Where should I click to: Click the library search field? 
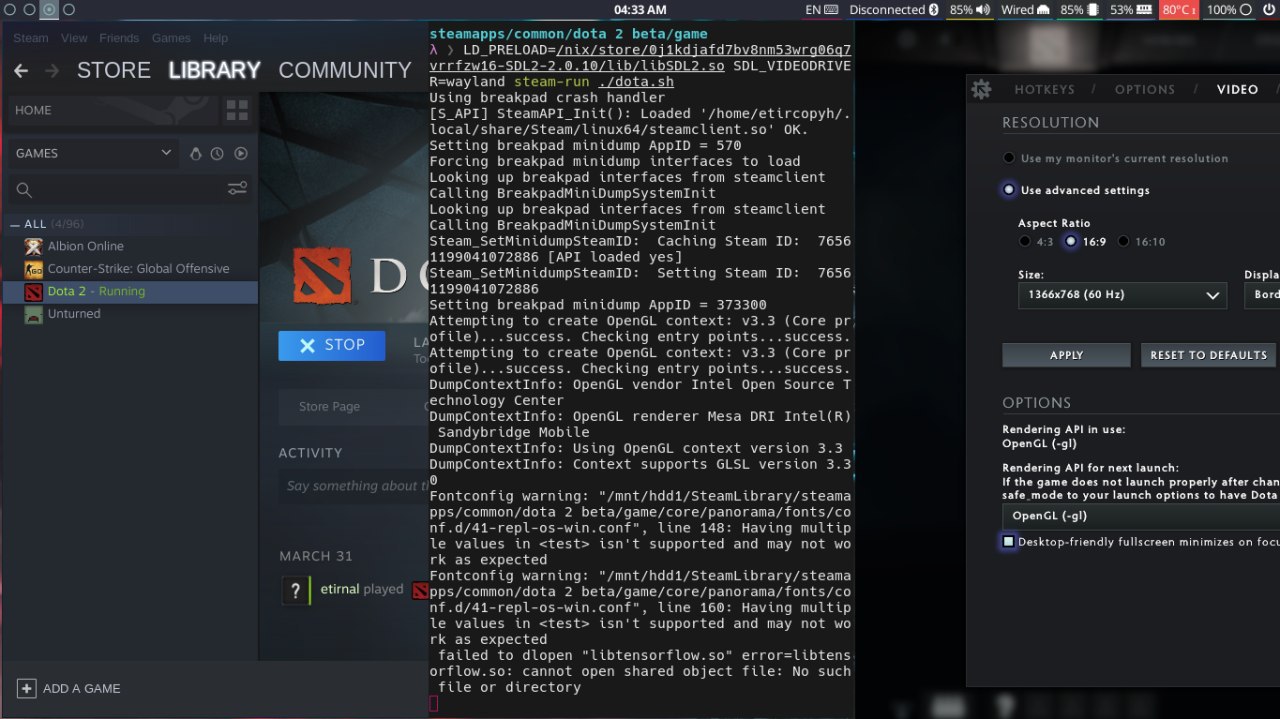point(129,189)
